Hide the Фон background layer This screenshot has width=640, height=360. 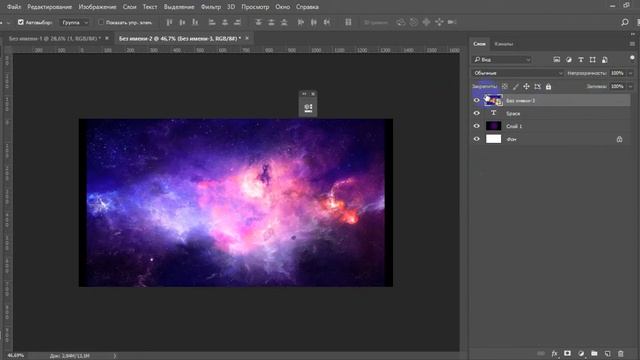[476, 139]
